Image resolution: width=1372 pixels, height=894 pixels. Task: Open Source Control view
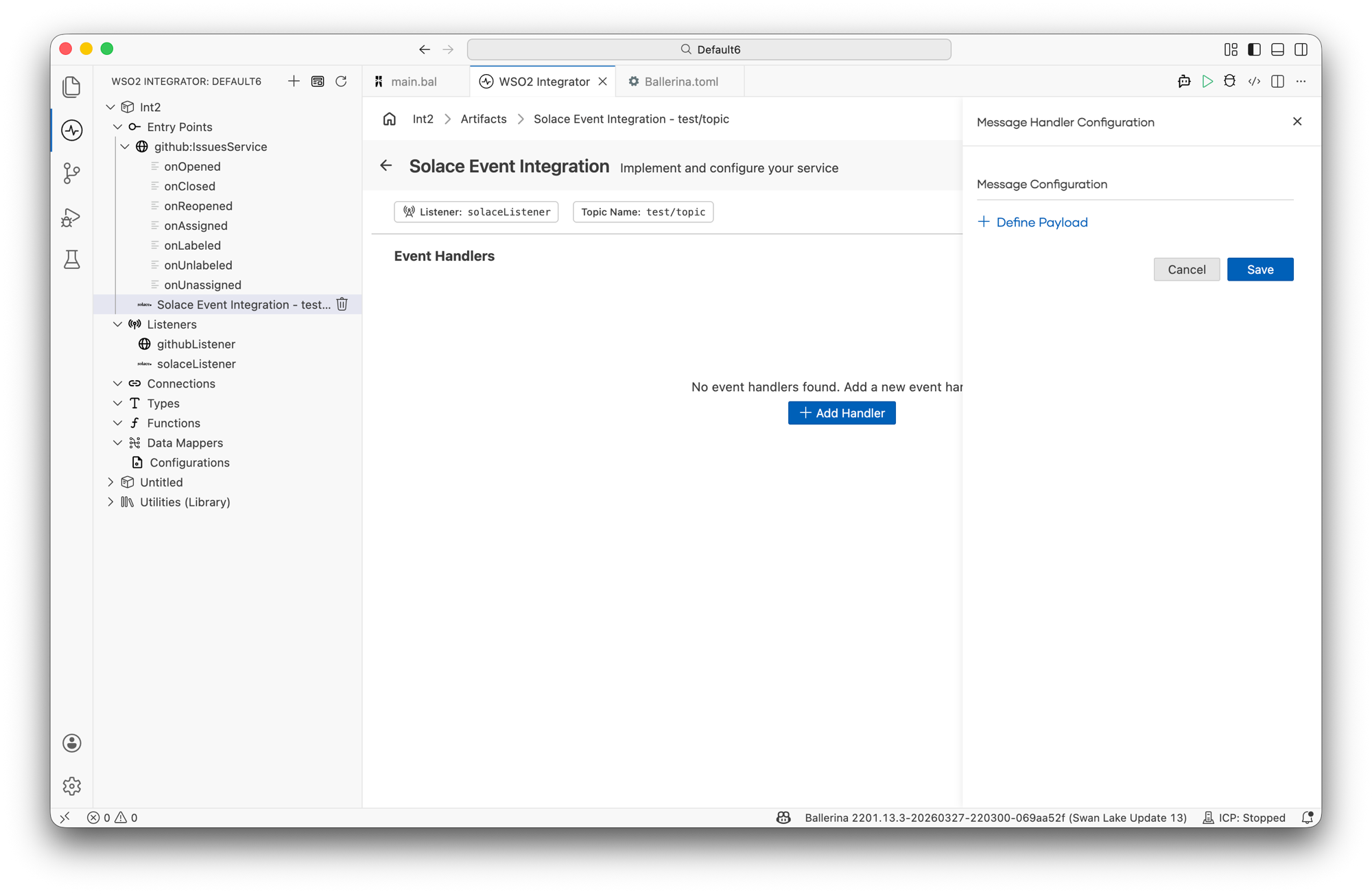pyautogui.click(x=72, y=173)
